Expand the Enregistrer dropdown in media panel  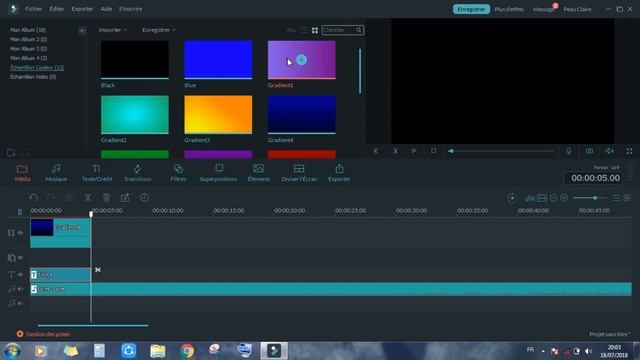click(x=159, y=30)
